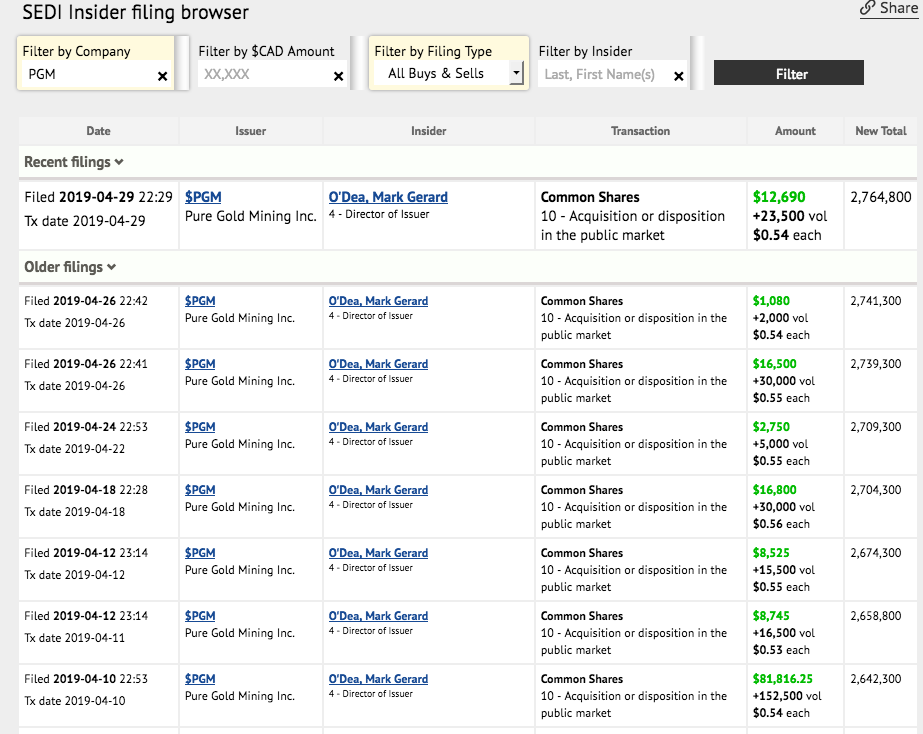Open $PGM link in the 2019-04-29 filing

203,197
